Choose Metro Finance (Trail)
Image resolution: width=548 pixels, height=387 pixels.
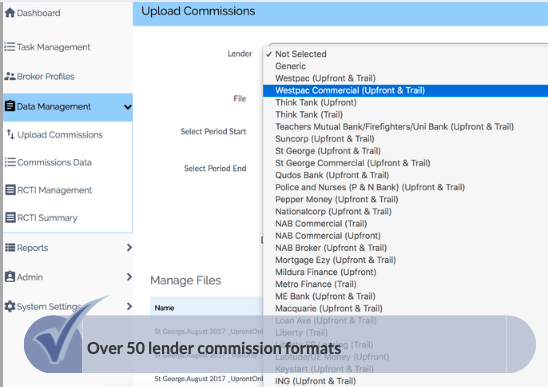click(316, 284)
